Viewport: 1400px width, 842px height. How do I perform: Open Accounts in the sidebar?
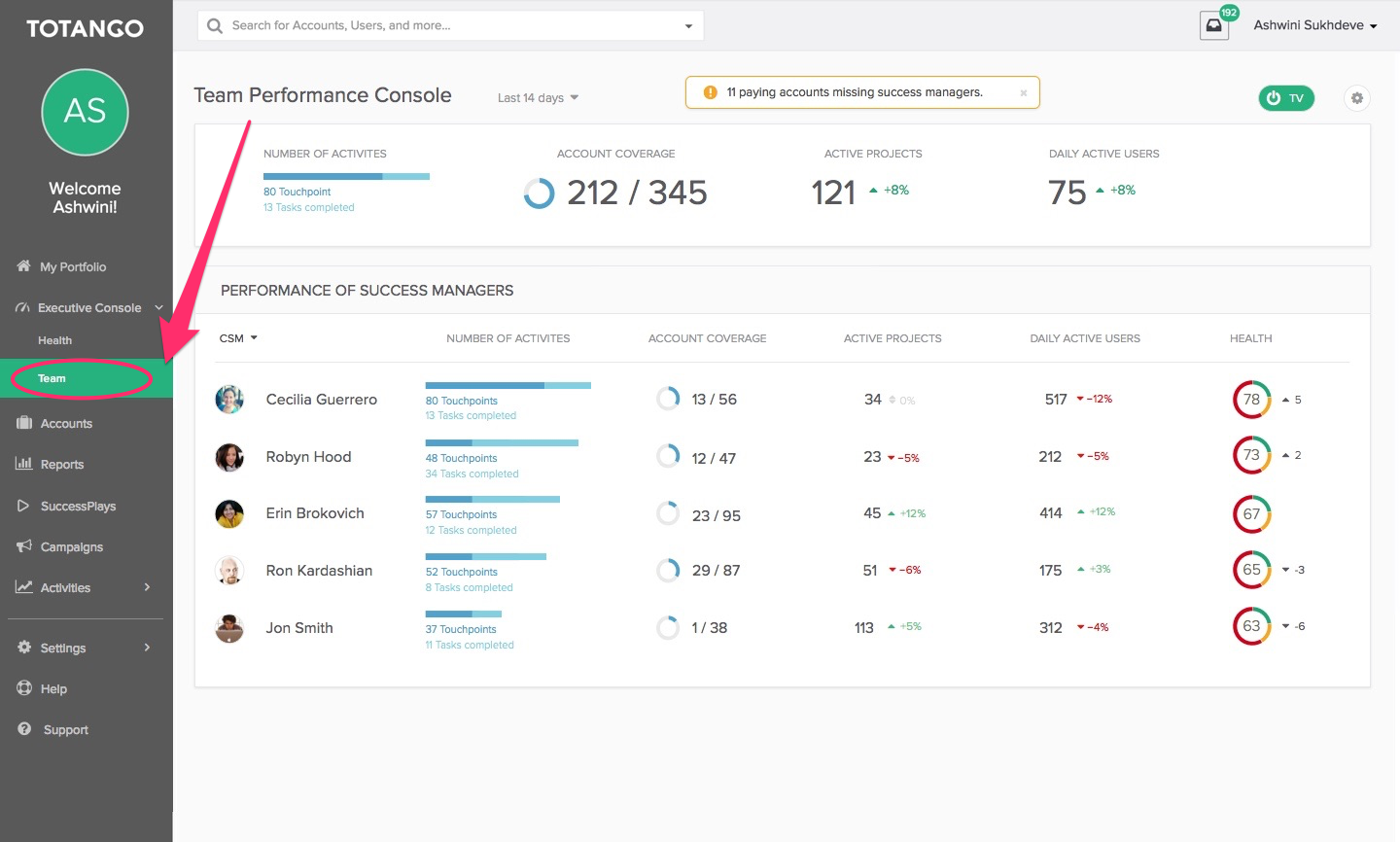66,423
